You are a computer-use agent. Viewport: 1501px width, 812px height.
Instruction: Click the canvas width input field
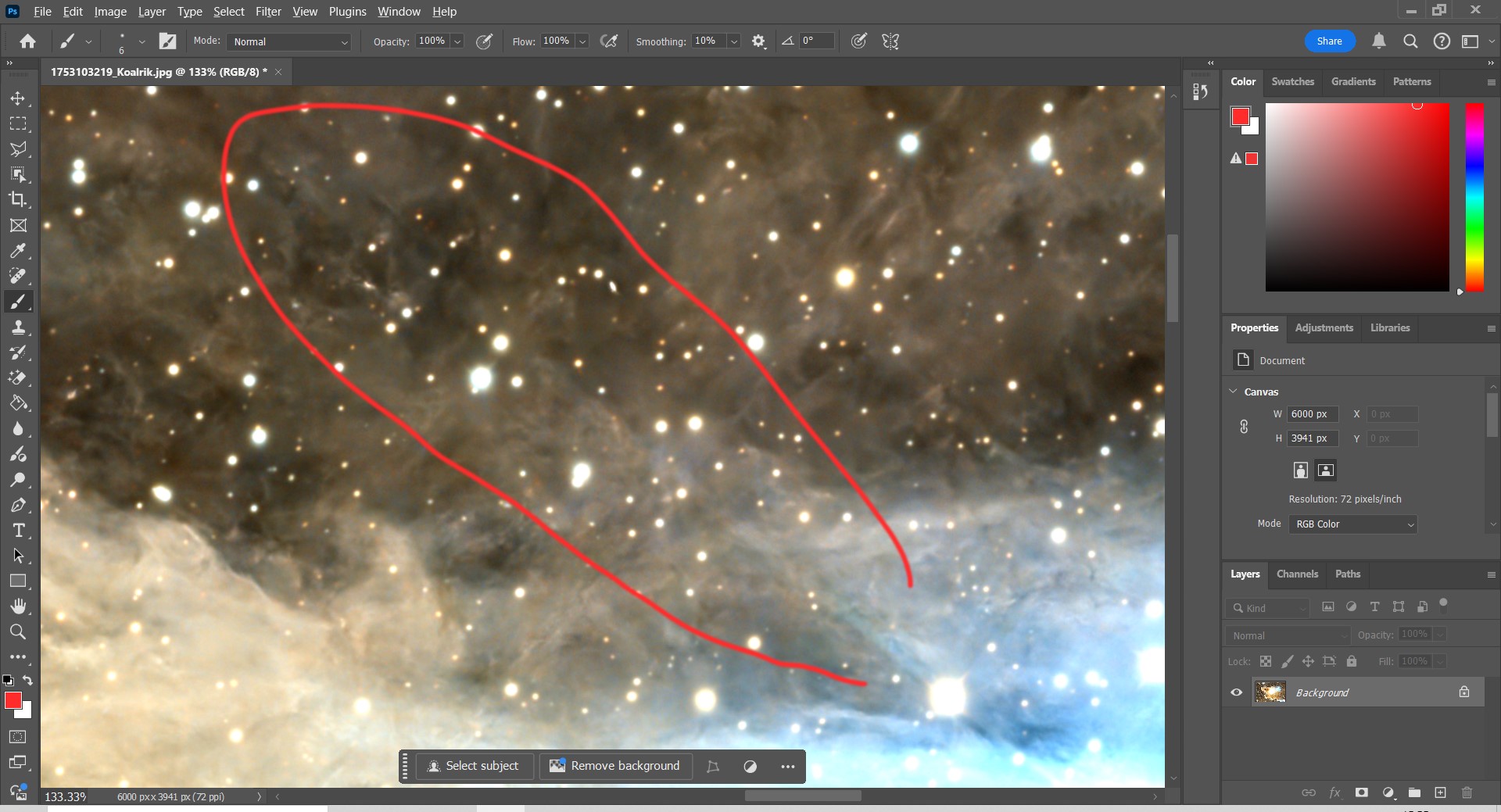(1312, 414)
